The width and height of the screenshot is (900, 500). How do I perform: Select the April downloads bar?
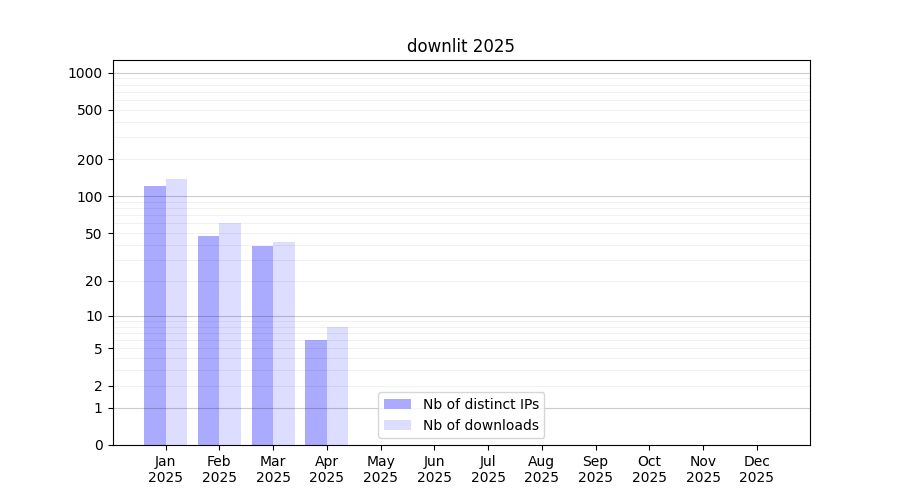pyautogui.click(x=338, y=386)
